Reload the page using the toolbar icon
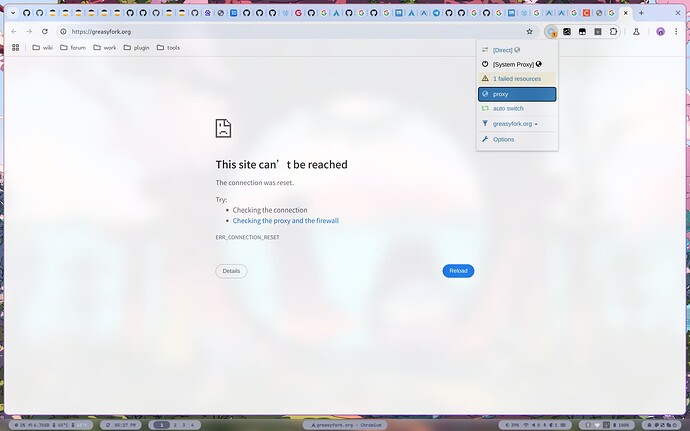 point(44,32)
